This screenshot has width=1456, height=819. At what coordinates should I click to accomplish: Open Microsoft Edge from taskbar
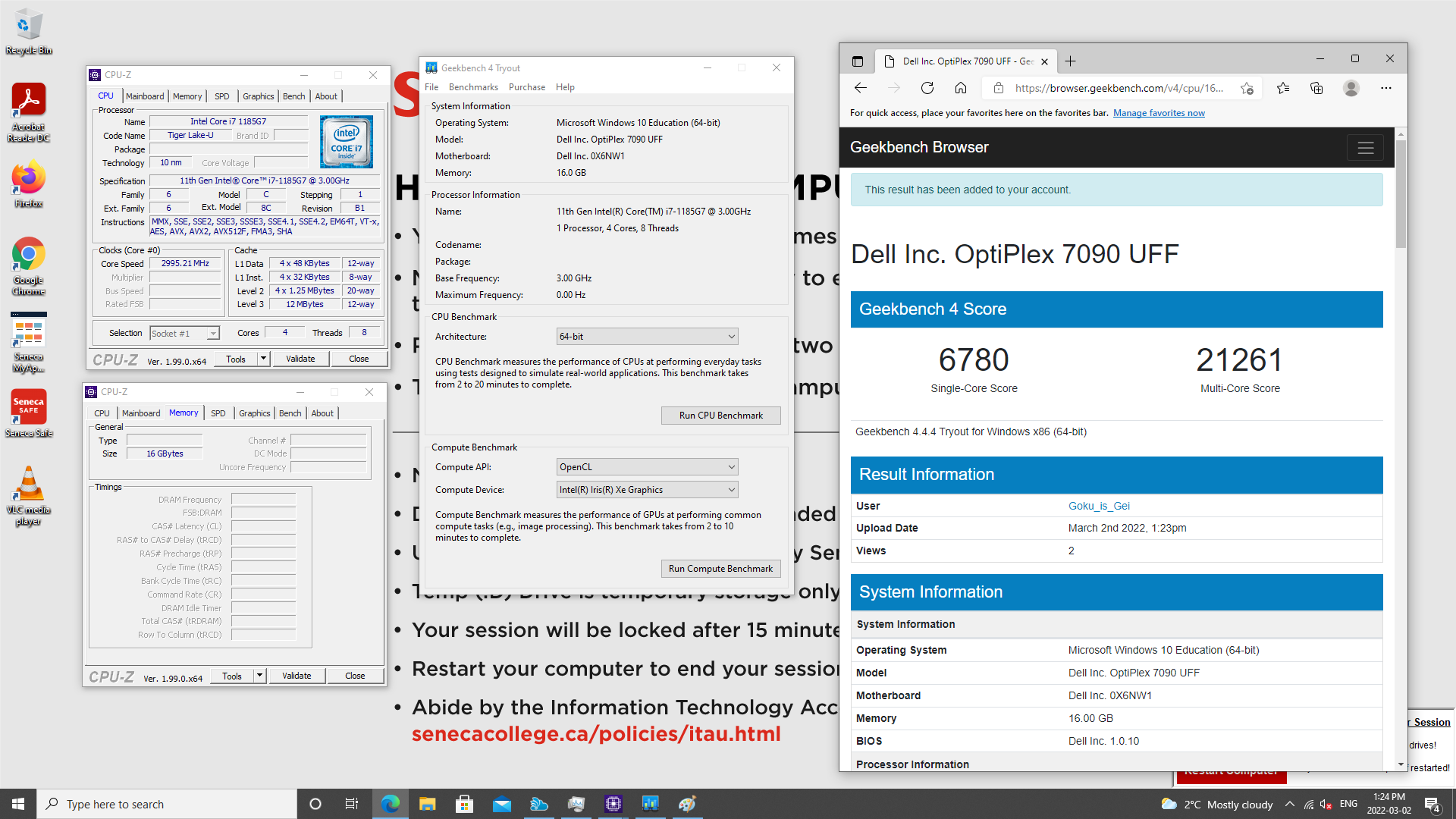pos(391,804)
